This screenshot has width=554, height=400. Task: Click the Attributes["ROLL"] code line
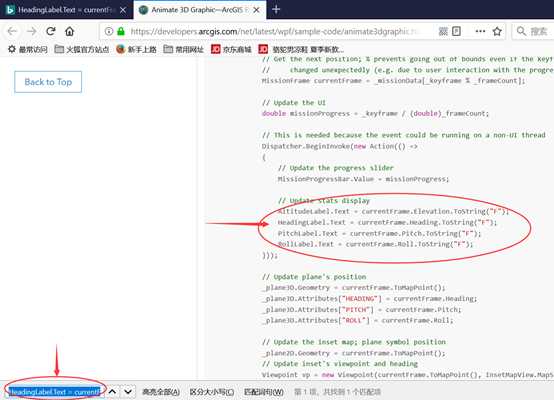358,320
